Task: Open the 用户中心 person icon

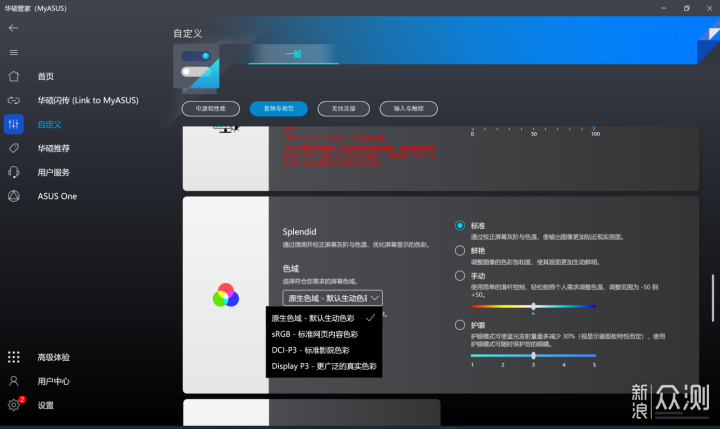Action: tap(14, 381)
